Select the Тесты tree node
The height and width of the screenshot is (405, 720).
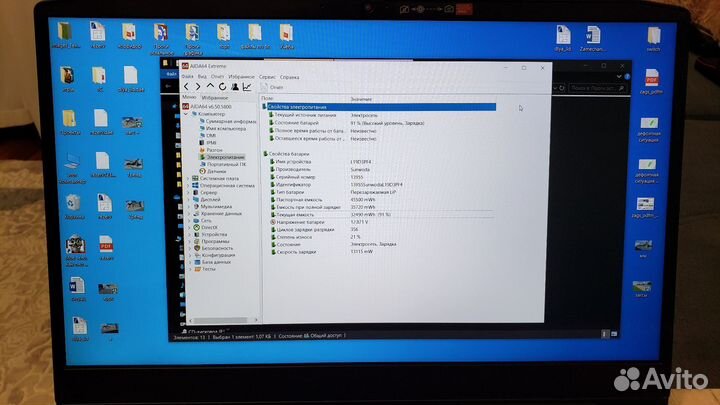[205, 269]
